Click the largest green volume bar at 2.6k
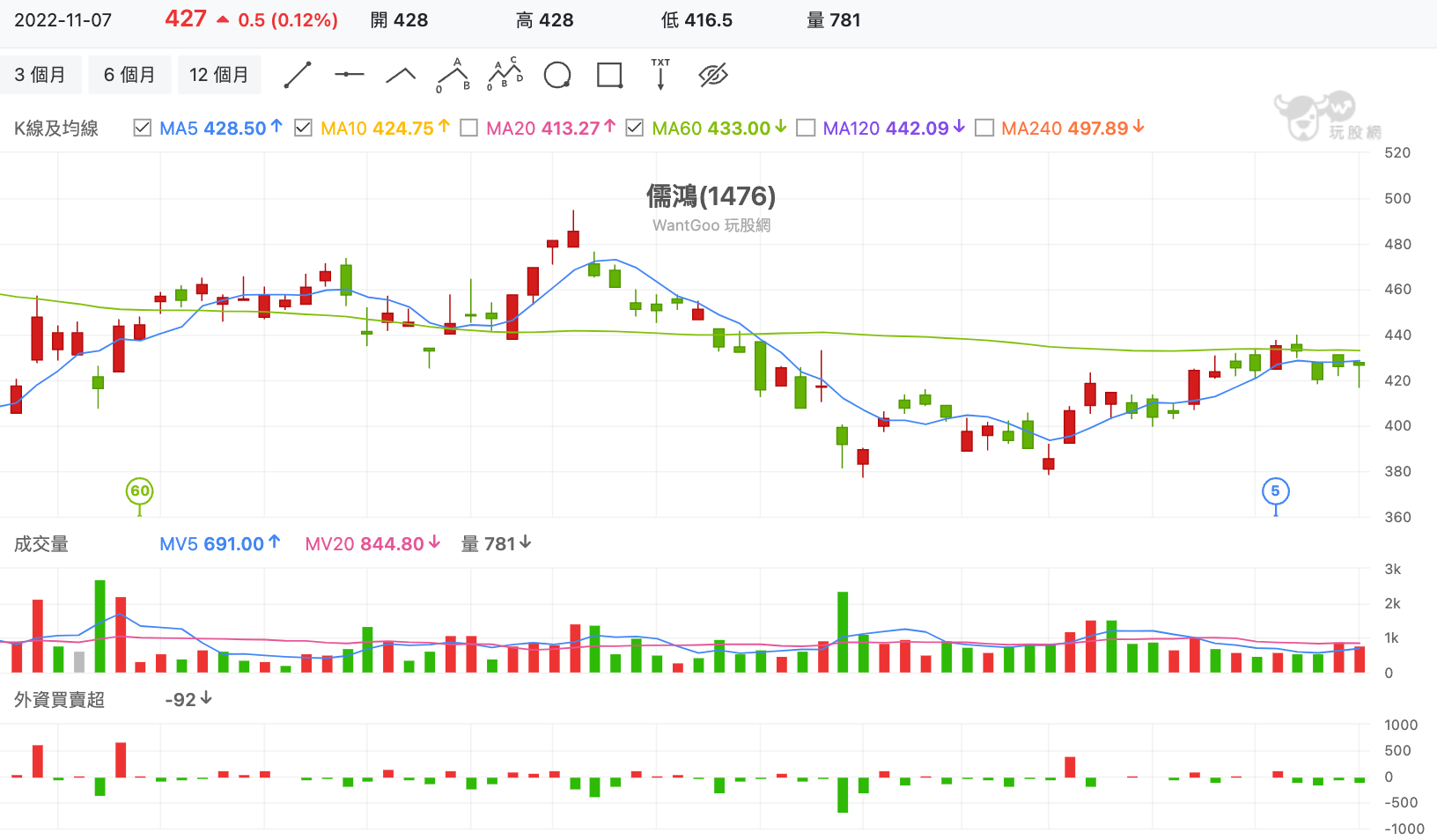 pyautogui.click(x=99, y=626)
